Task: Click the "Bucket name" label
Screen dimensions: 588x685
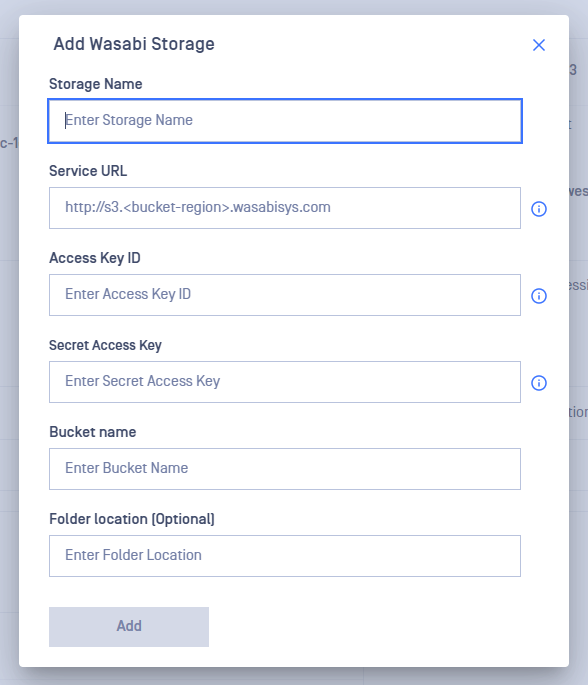Action: pos(93,432)
